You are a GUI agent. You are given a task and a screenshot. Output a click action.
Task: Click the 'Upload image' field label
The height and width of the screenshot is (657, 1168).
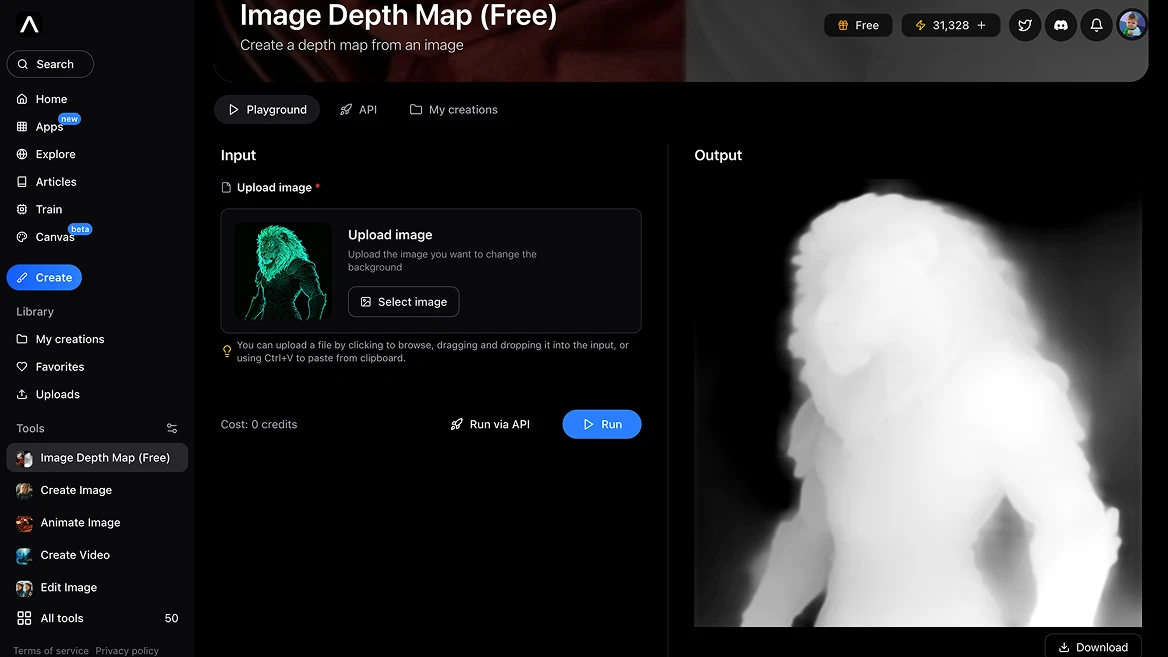(x=274, y=188)
